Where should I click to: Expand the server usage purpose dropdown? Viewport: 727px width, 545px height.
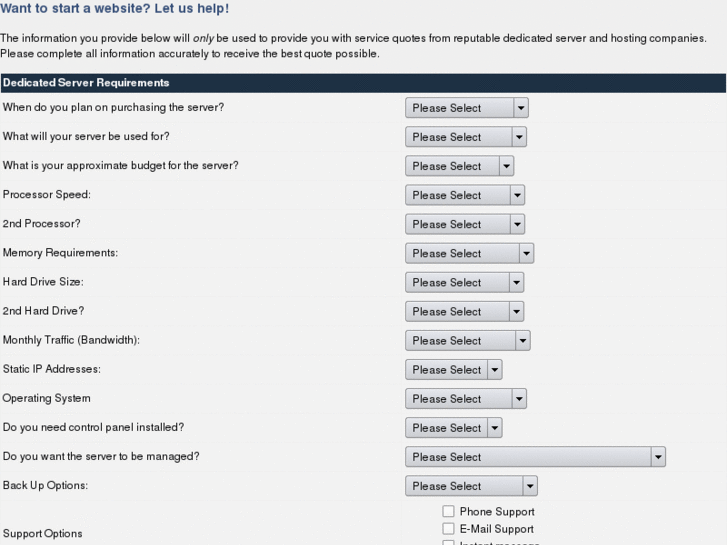(465, 137)
